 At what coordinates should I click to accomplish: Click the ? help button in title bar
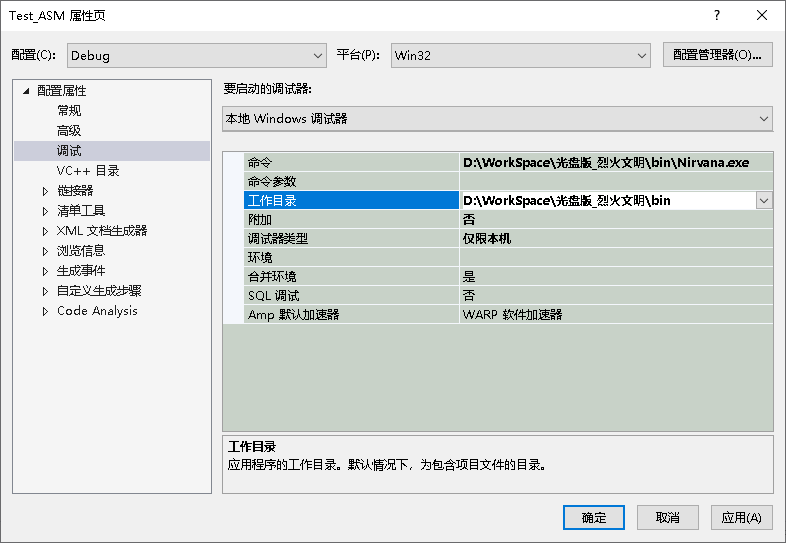click(x=717, y=16)
